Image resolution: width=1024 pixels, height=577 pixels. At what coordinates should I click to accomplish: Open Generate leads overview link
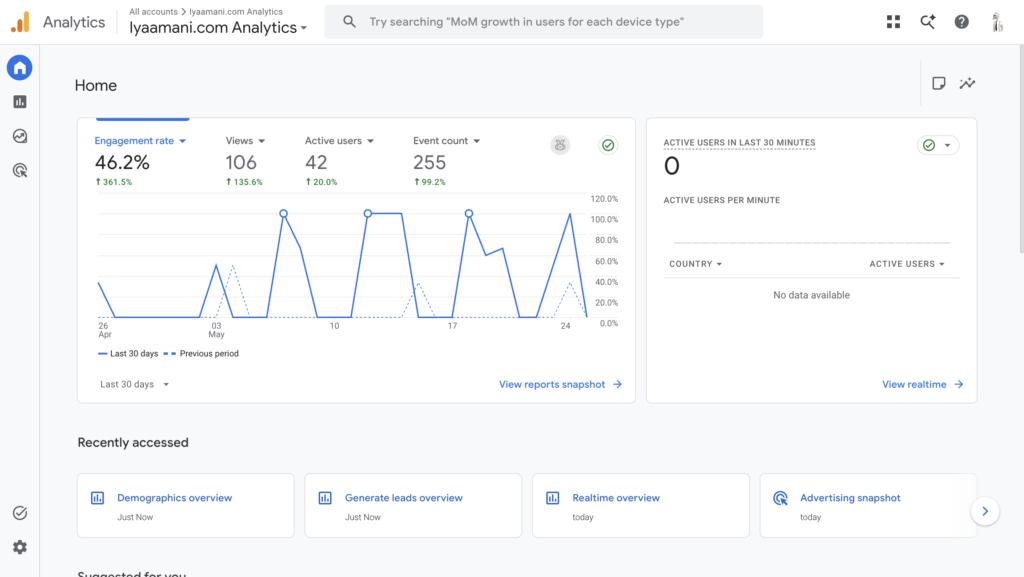[x=404, y=497]
